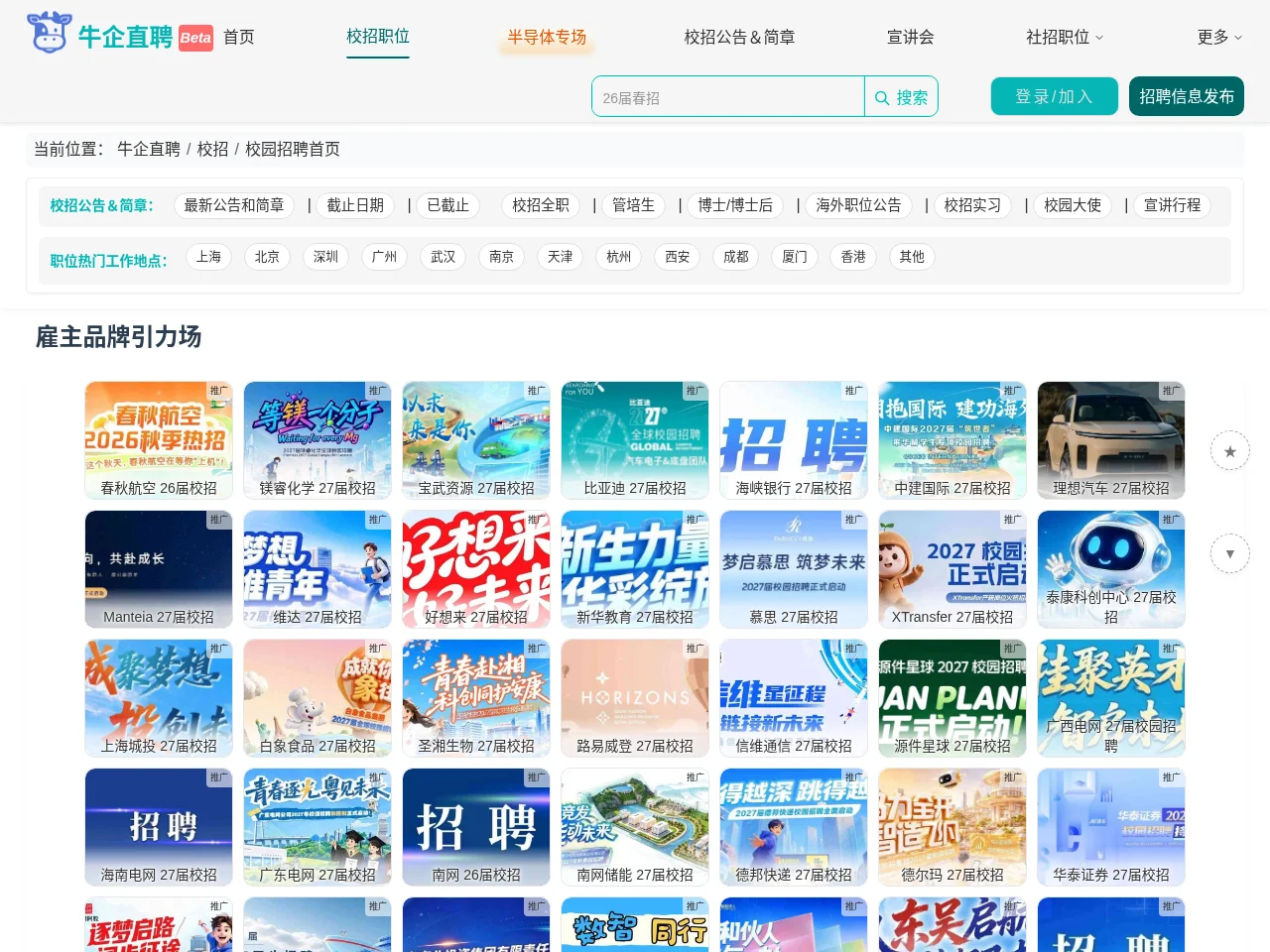The height and width of the screenshot is (952, 1270).
Task: Filter job locations by 上海
Action: point(208,257)
